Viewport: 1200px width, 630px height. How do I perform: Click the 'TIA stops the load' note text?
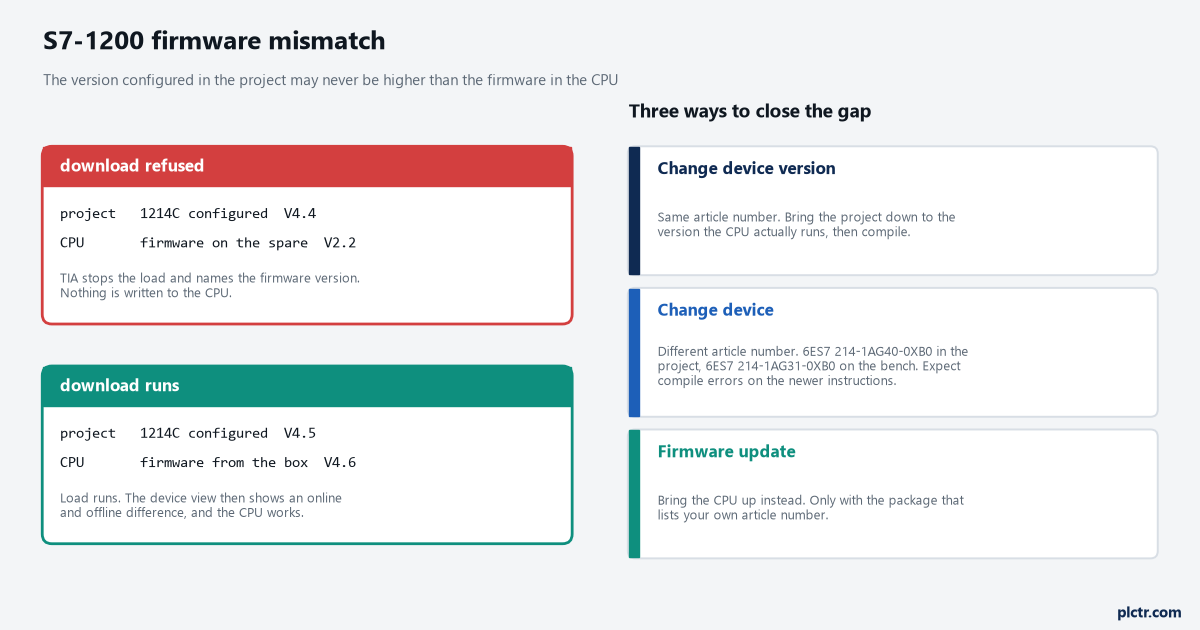(210, 285)
